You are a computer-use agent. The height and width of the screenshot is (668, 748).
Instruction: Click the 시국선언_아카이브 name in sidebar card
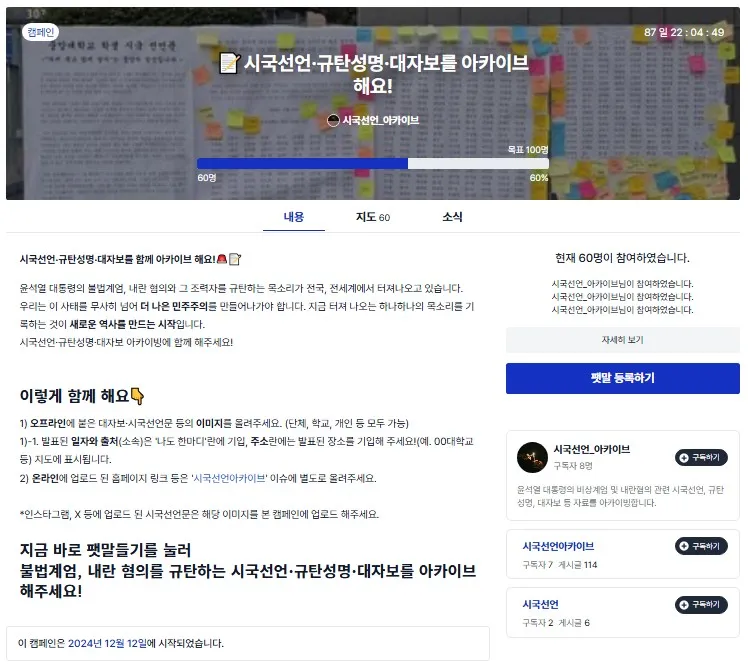(592, 450)
